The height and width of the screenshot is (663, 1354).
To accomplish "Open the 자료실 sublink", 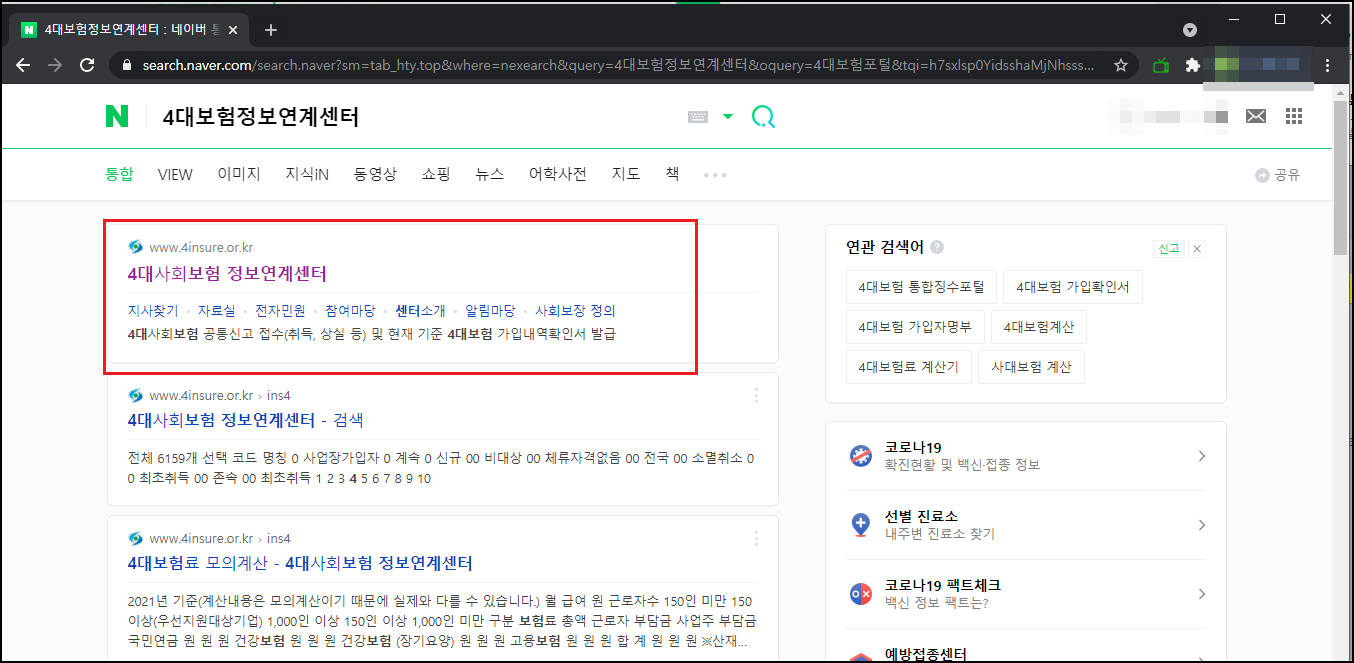I will click(x=217, y=310).
